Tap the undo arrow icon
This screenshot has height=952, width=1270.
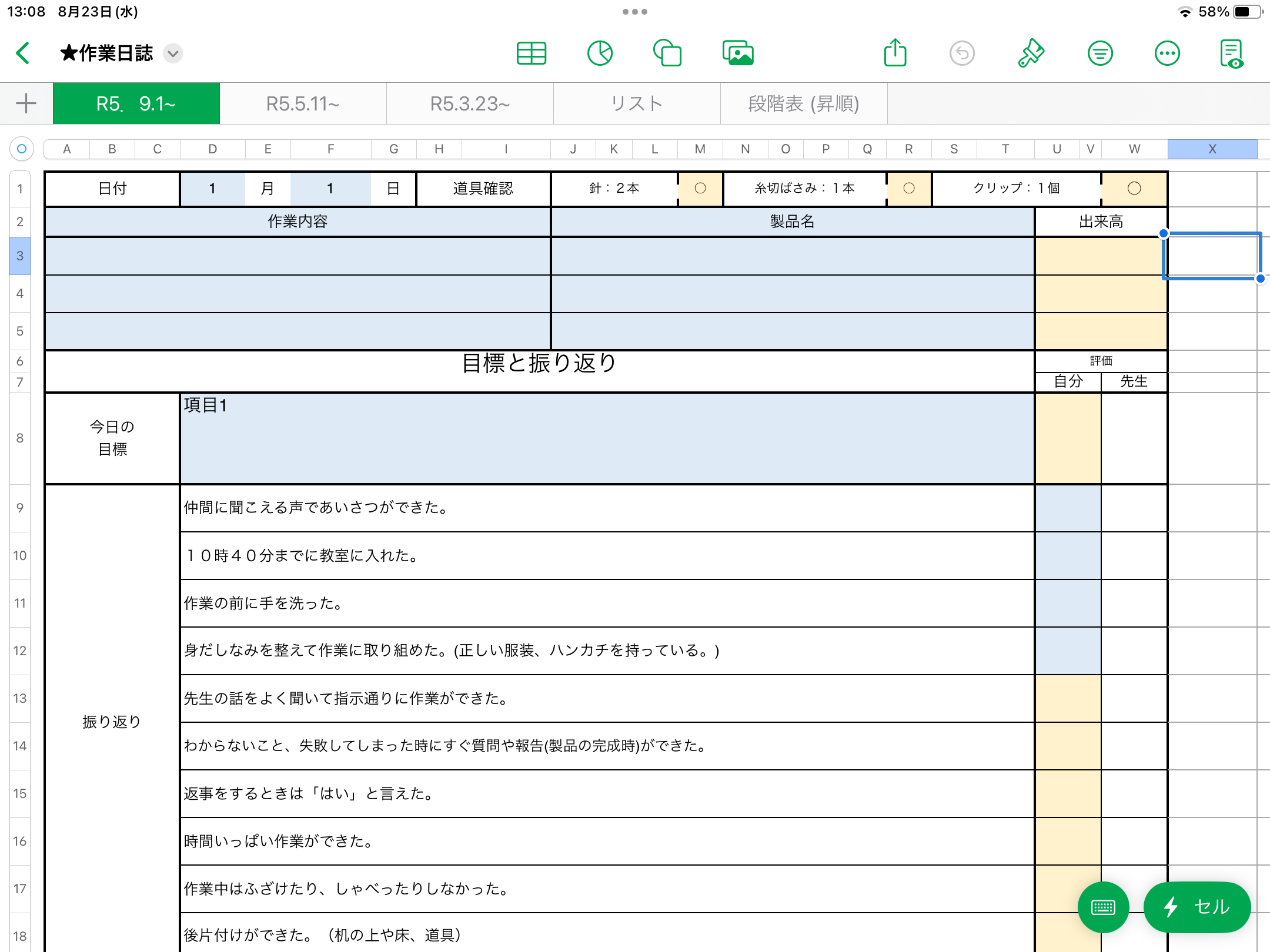tap(962, 53)
